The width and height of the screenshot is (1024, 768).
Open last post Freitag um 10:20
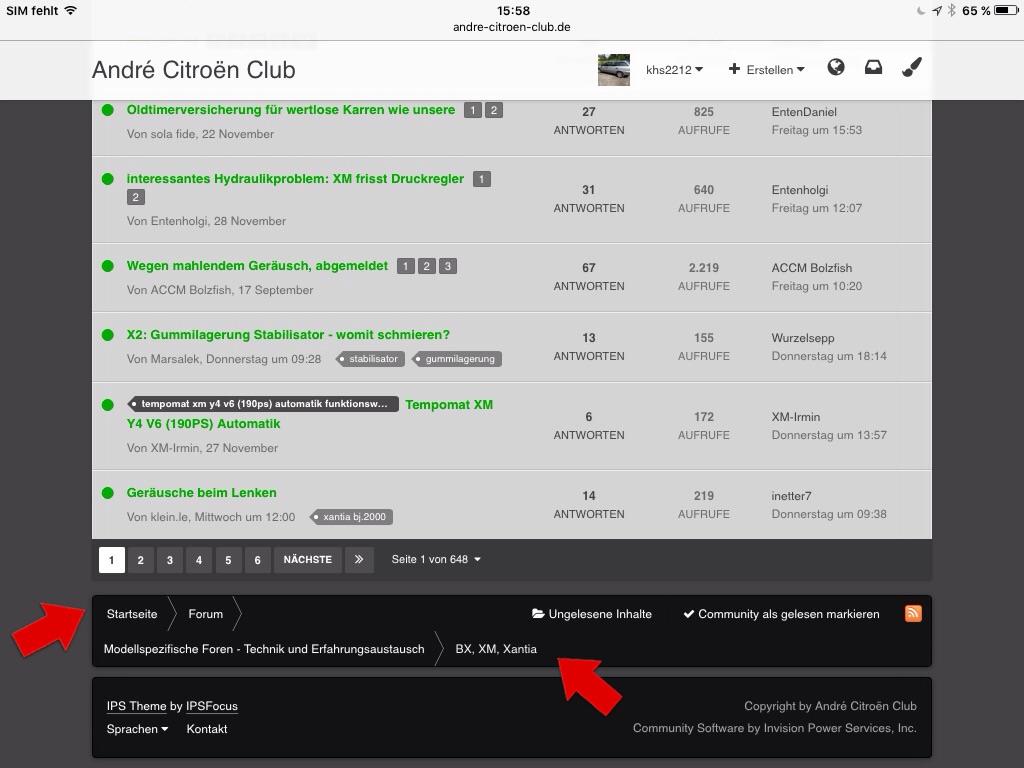(816, 286)
